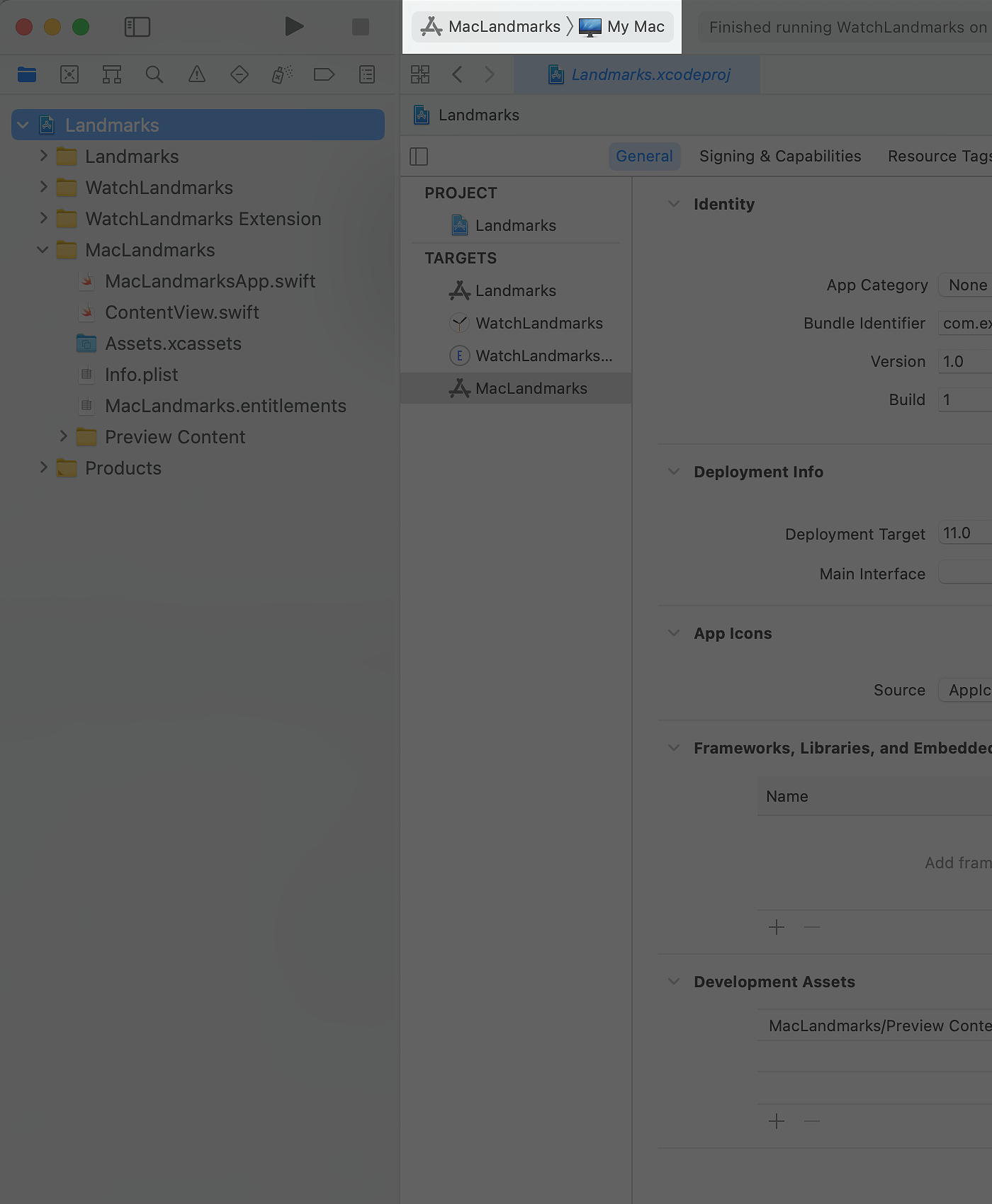The width and height of the screenshot is (992, 1204).
Task: Select the Landmarks project under PROJECT
Action: click(x=516, y=225)
